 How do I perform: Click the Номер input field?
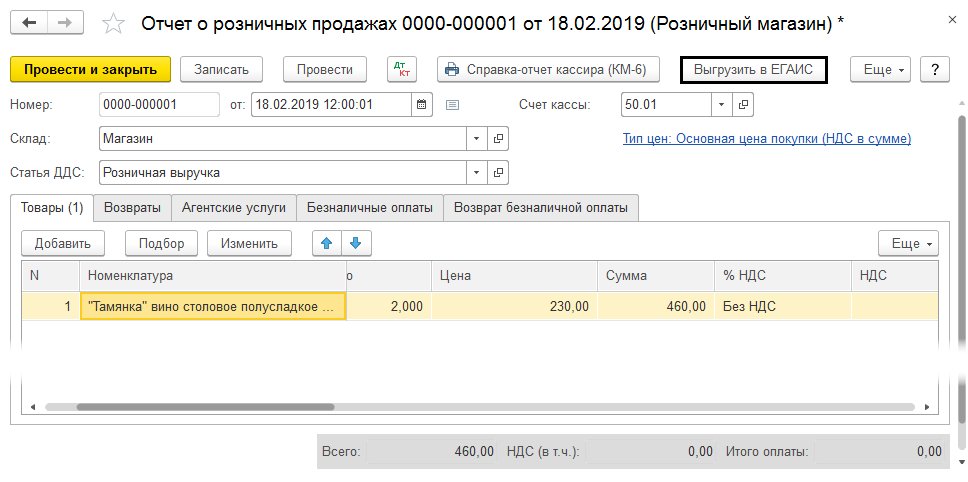coord(158,105)
